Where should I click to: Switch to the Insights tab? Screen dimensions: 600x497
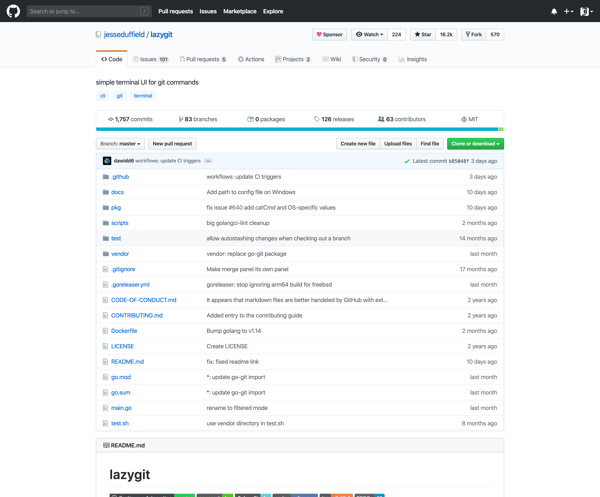[x=412, y=59]
